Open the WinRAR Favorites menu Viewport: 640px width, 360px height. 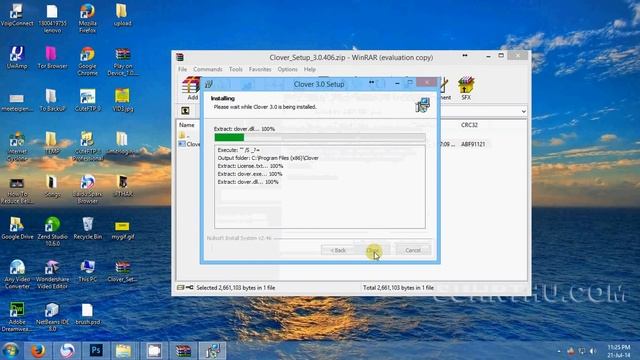pyautogui.click(x=260, y=69)
